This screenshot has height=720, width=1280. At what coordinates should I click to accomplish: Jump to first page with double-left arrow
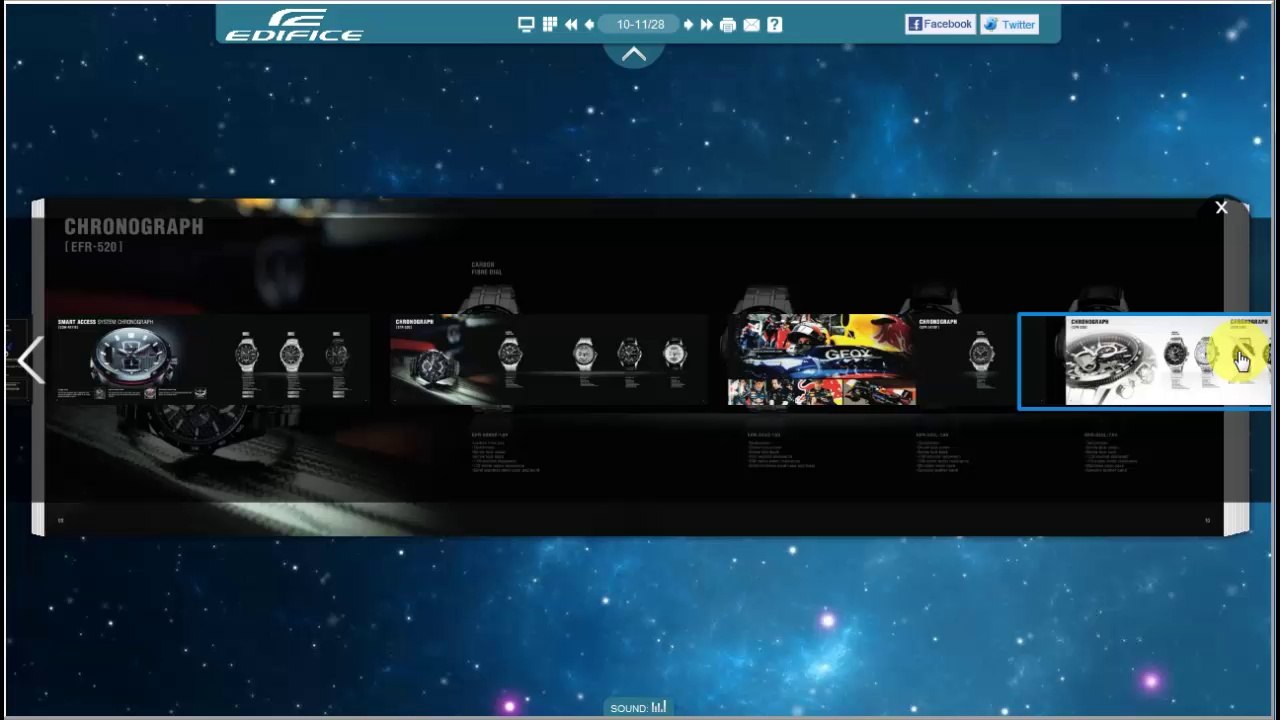(570, 25)
